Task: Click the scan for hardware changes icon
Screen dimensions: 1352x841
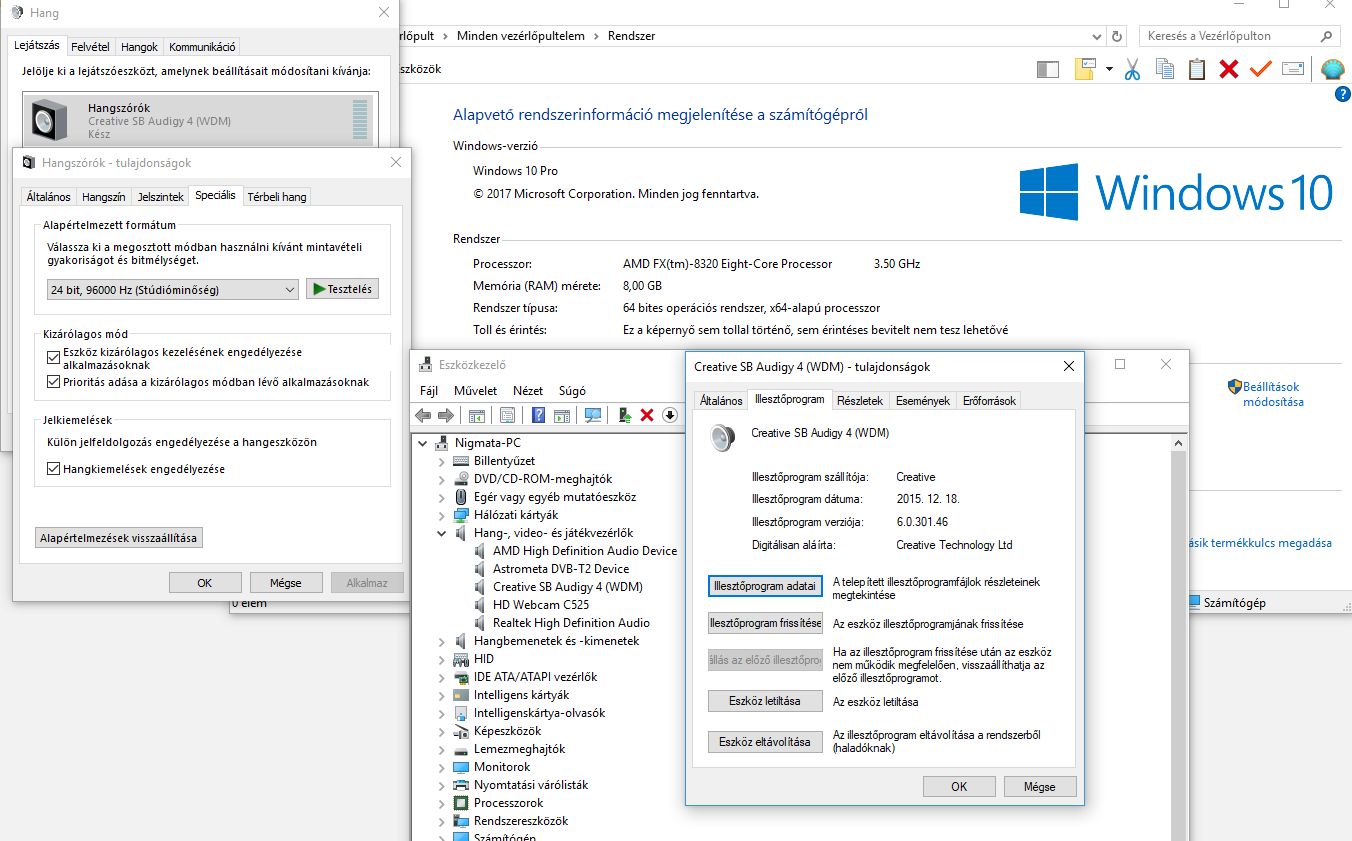Action: pos(593,415)
